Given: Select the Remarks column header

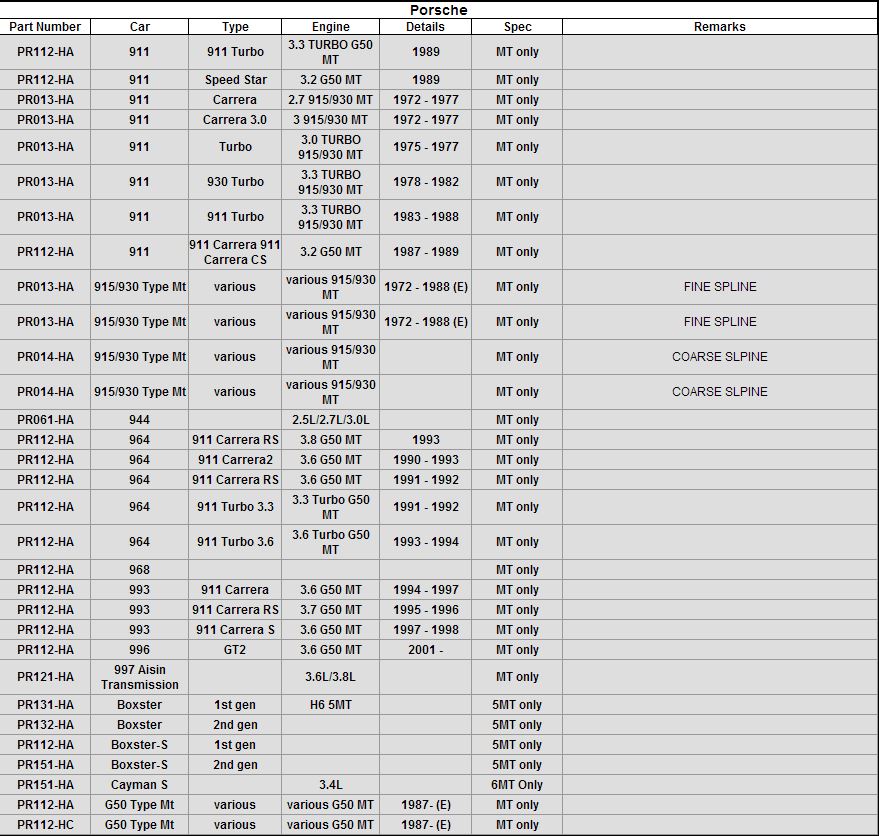Looking at the screenshot, I should click(719, 27).
